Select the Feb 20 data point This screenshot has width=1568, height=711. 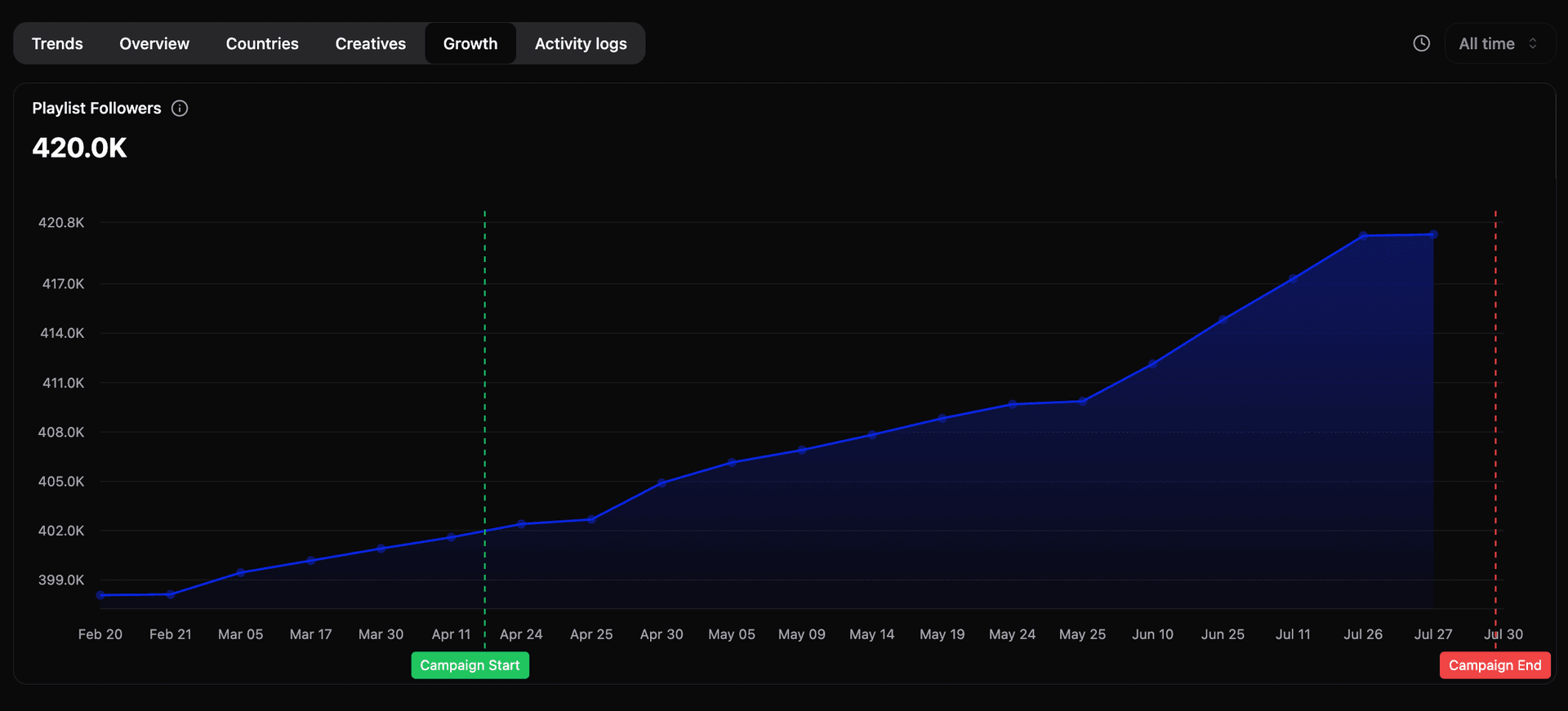click(100, 595)
